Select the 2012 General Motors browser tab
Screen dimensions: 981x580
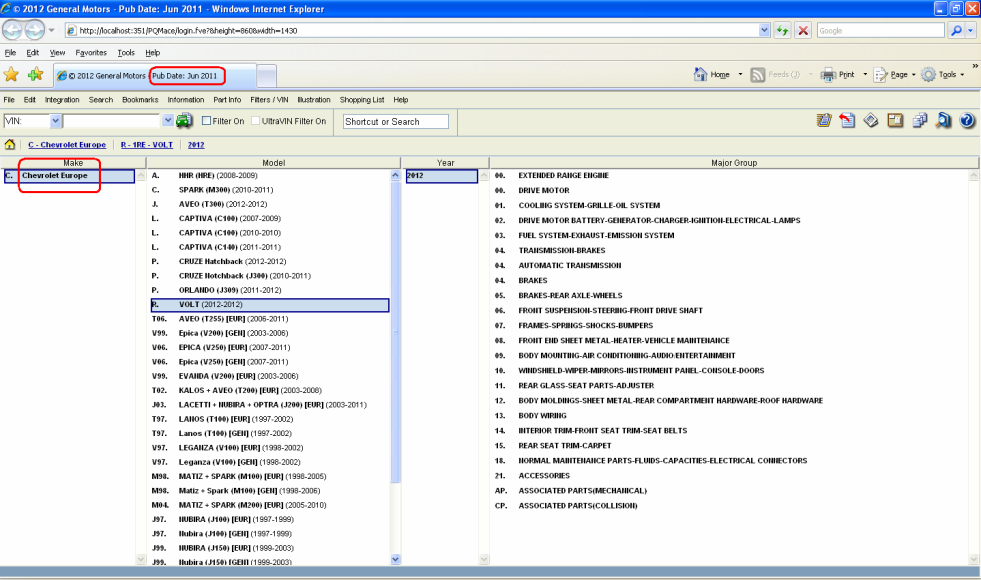tap(155, 76)
